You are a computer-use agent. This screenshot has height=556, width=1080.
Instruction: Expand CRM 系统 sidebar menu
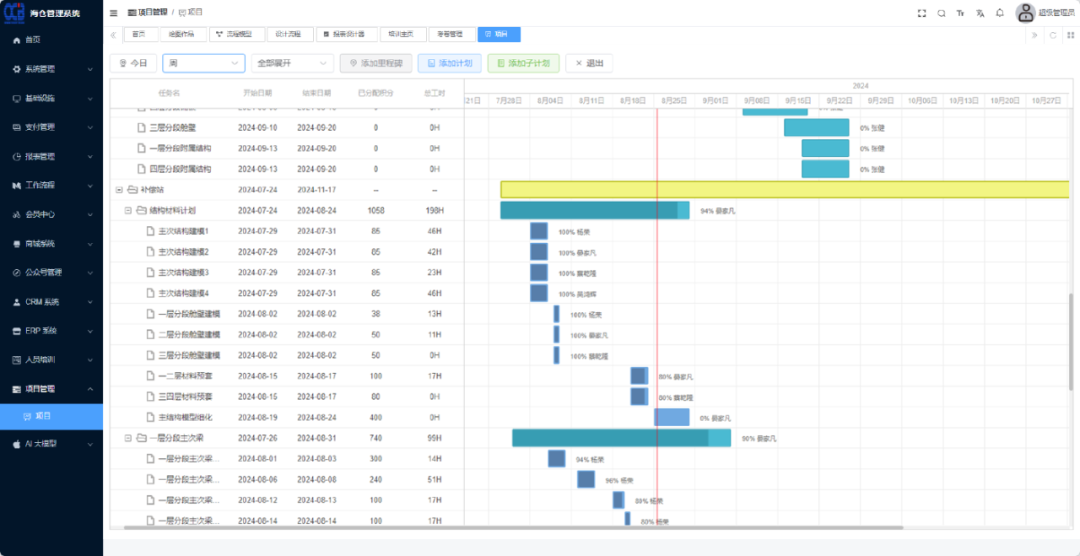click(51, 301)
